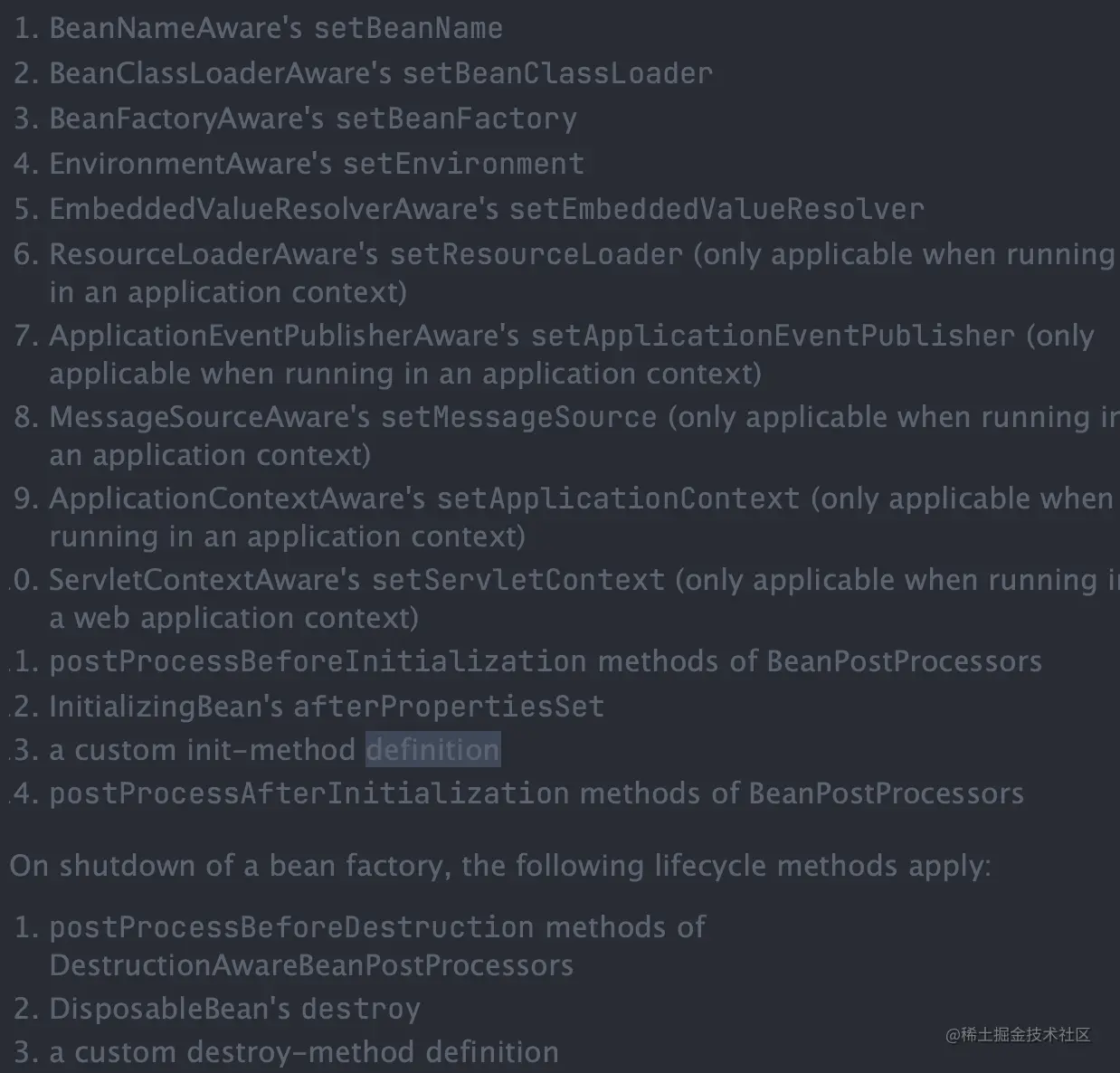Click the highlighted word definition
Image resolution: width=1120 pixels, height=1073 pixels.
click(432, 749)
